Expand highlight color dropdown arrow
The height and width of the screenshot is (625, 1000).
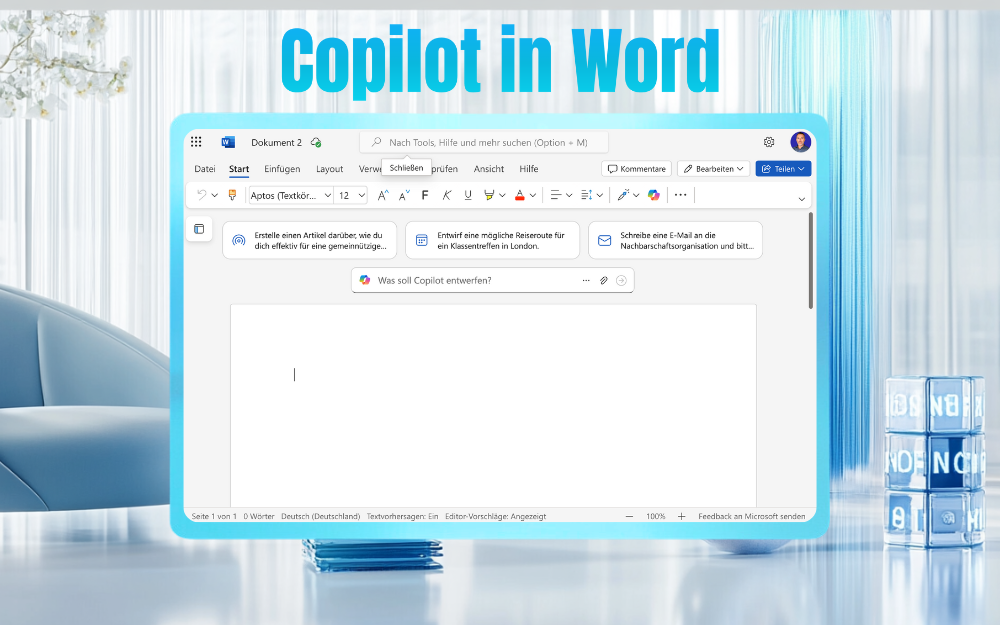tap(503, 195)
